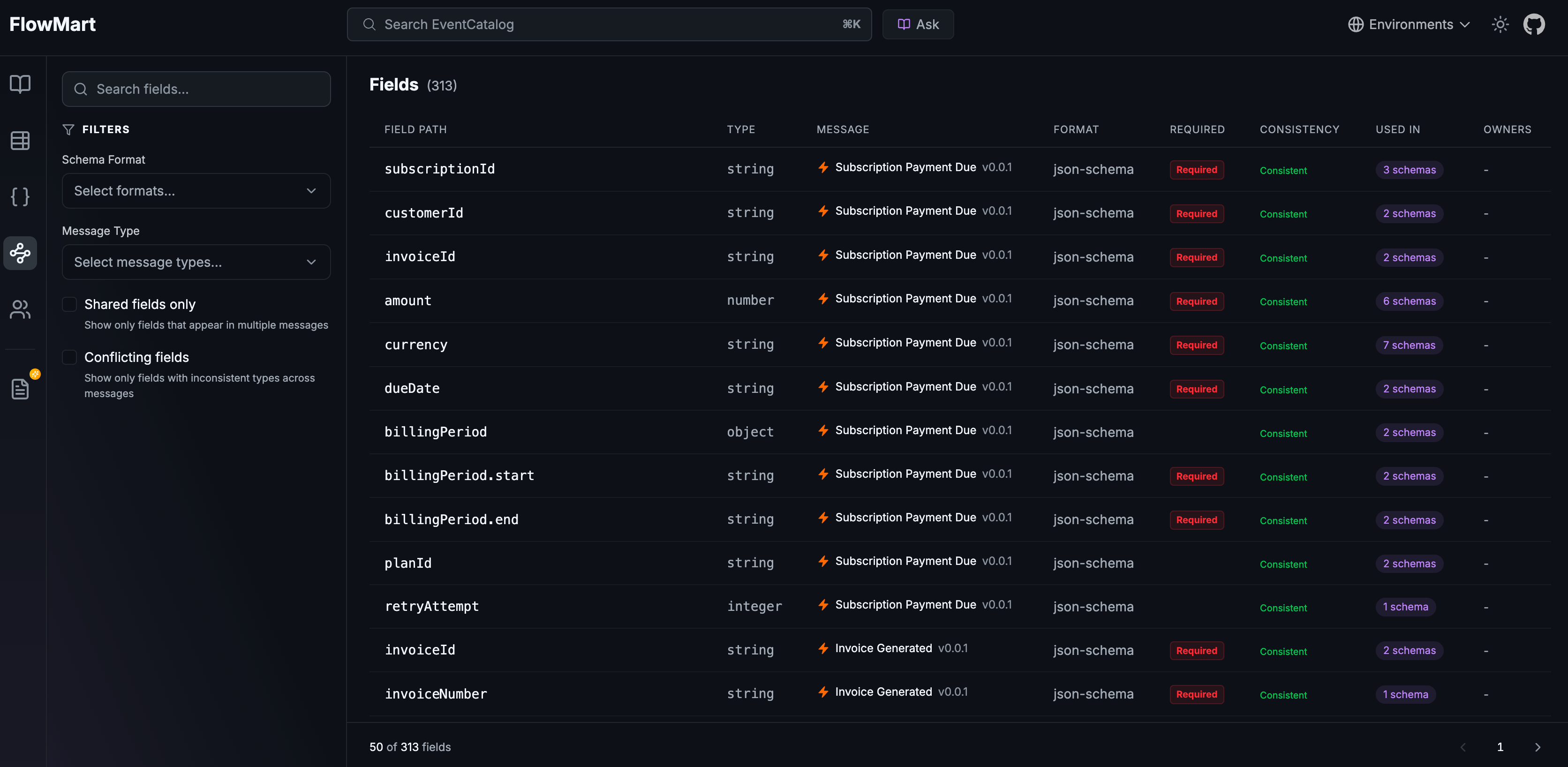This screenshot has width=1568, height=767.
Task: Select the field explorer node-graph icon
Action: click(20, 253)
